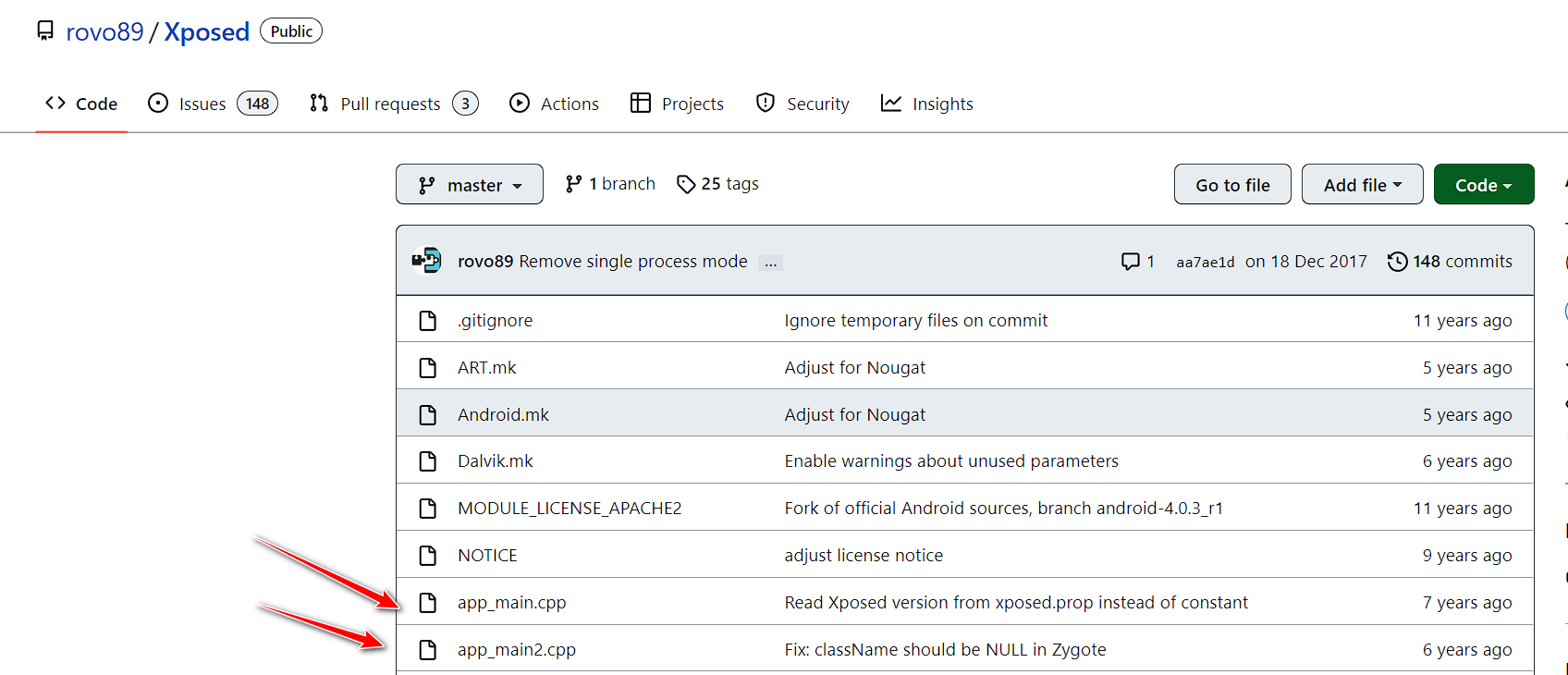Viewport: 1568px width, 675px height.
Task: Open the Issues tab
Action: click(202, 104)
